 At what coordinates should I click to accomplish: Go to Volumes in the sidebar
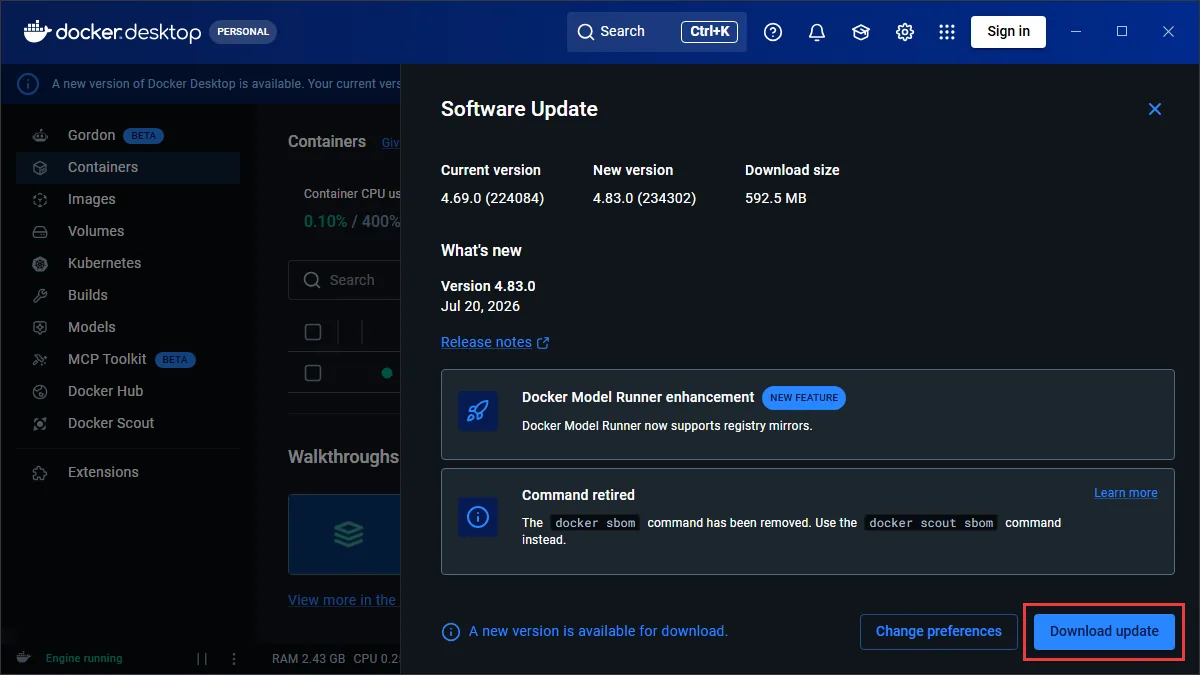tap(128, 231)
